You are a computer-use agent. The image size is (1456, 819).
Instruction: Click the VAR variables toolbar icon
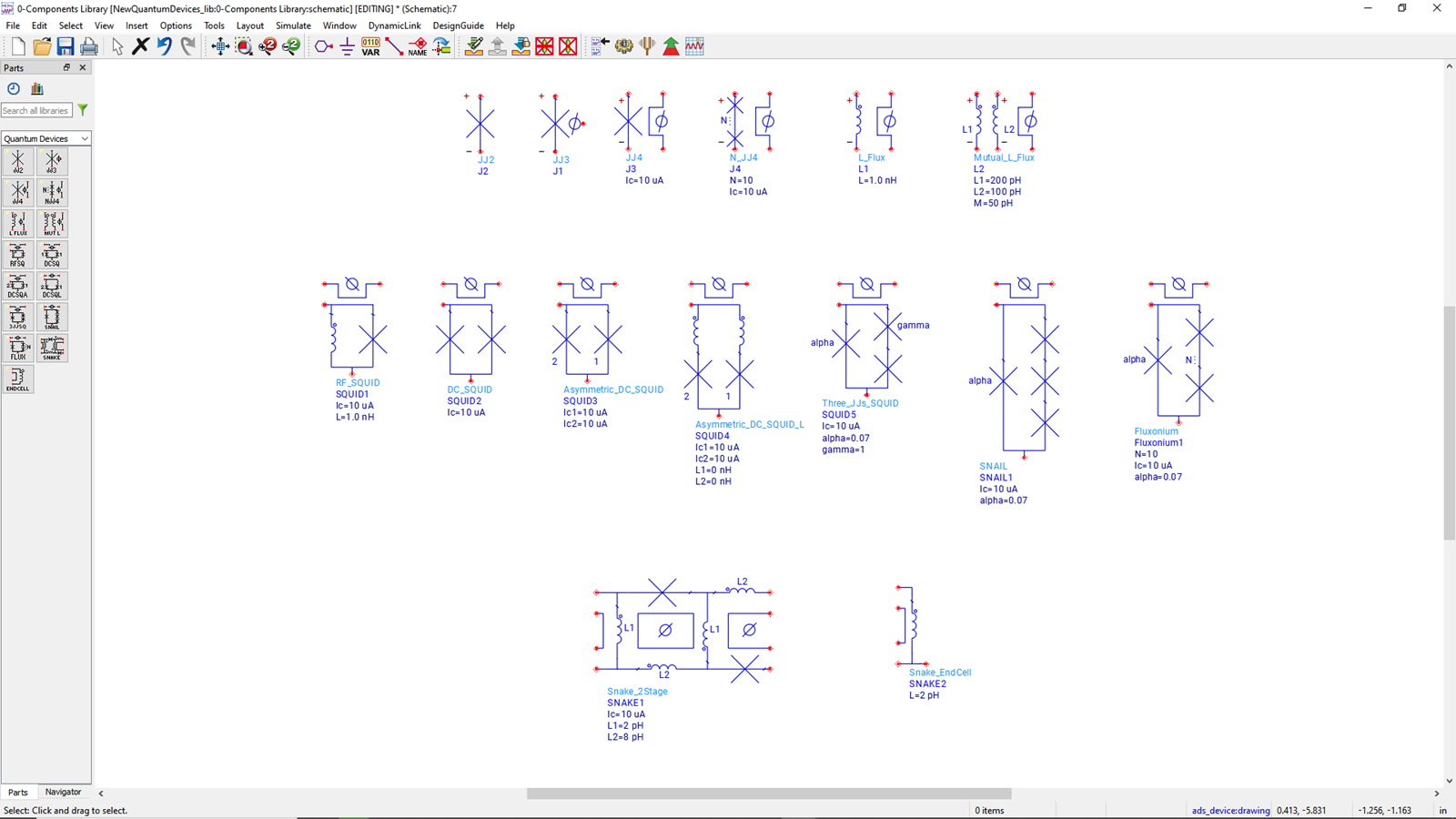[370, 45]
